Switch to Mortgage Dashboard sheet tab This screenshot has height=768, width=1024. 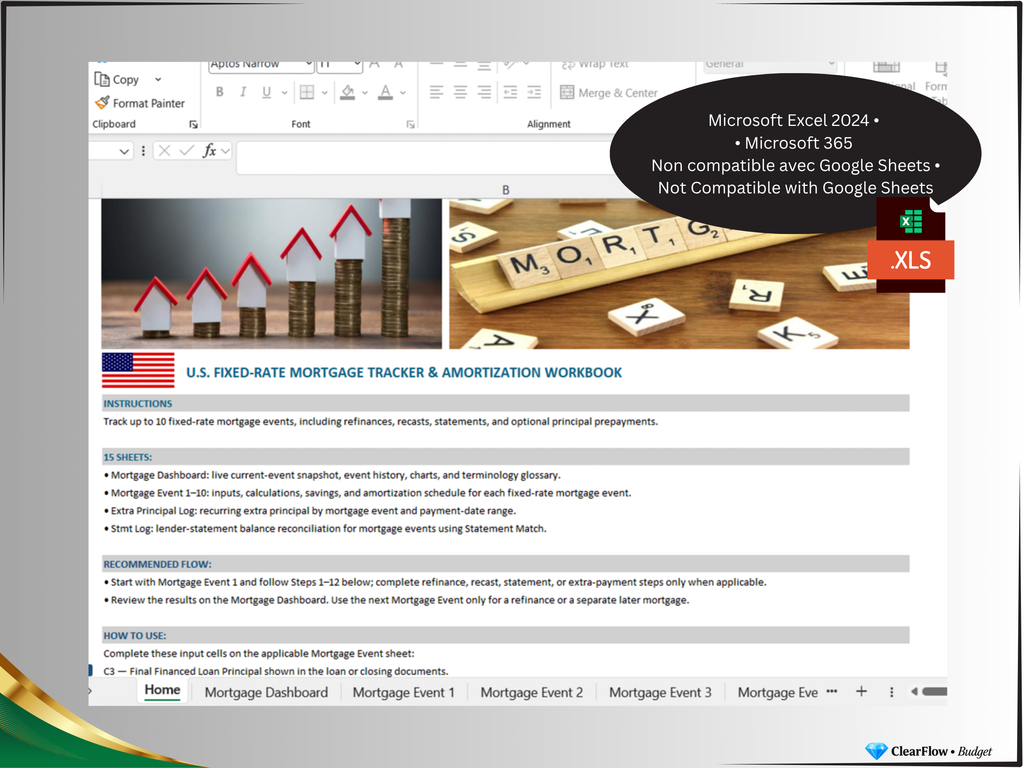pyautogui.click(x=266, y=692)
